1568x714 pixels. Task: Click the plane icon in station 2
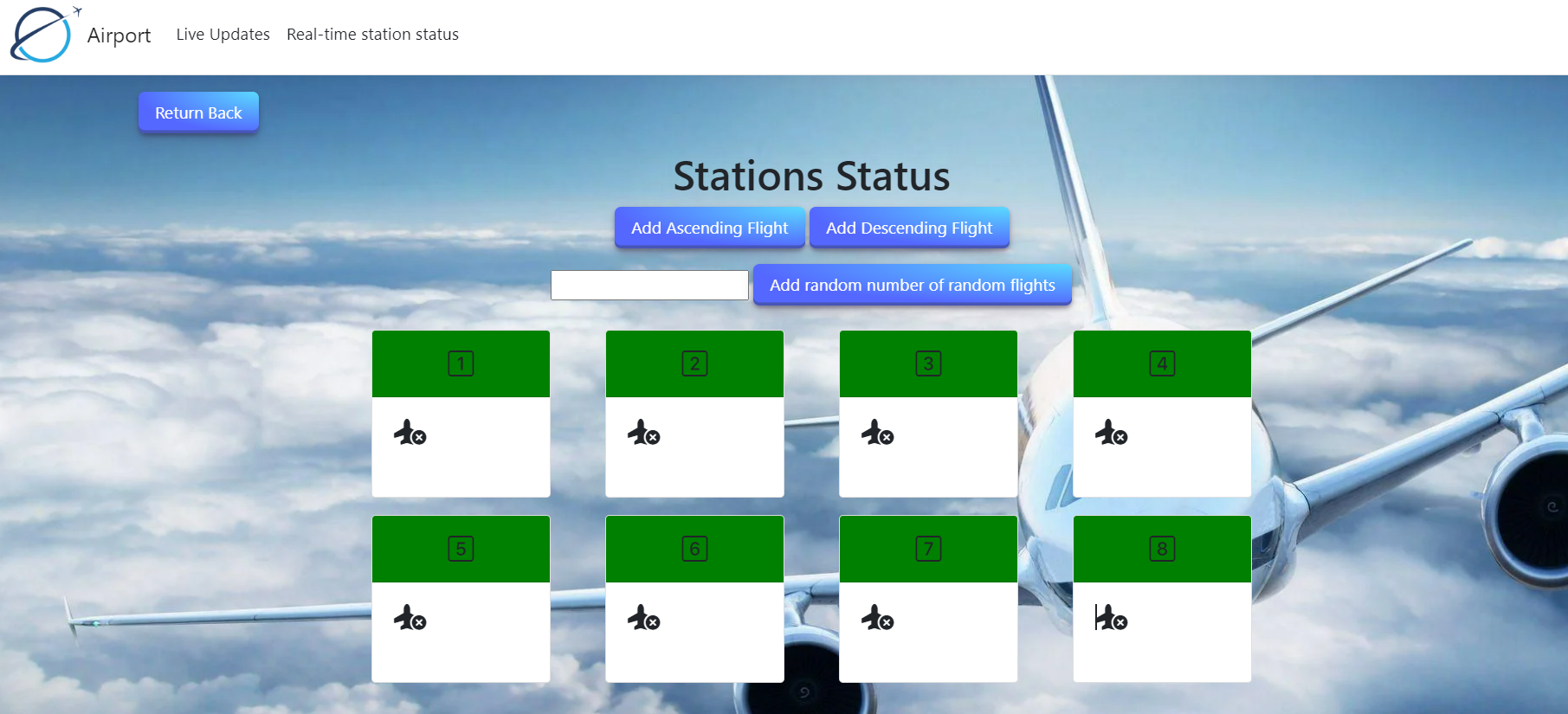644,432
